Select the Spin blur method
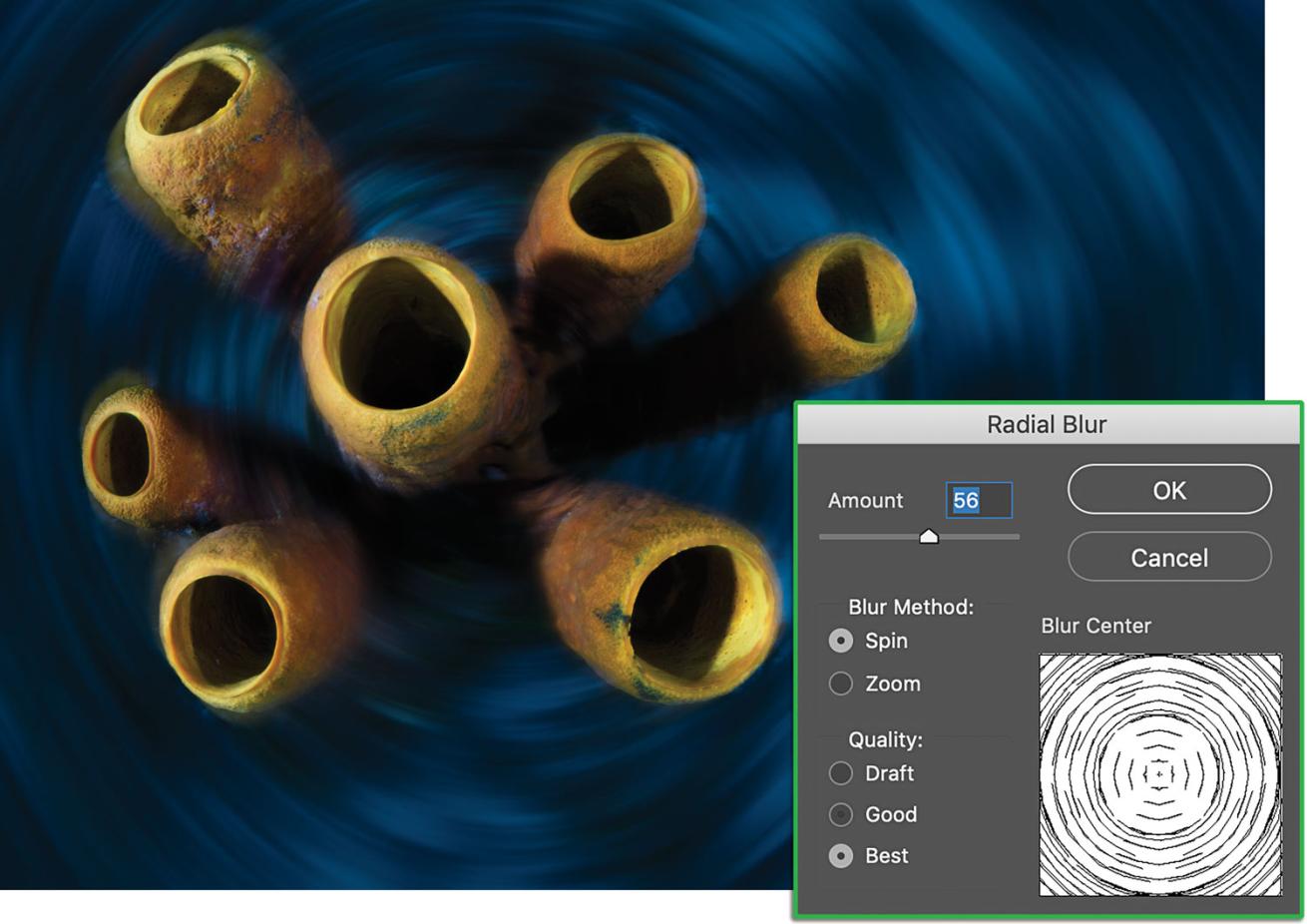Image resolution: width=1307 pixels, height=924 pixels. [x=841, y=641]
